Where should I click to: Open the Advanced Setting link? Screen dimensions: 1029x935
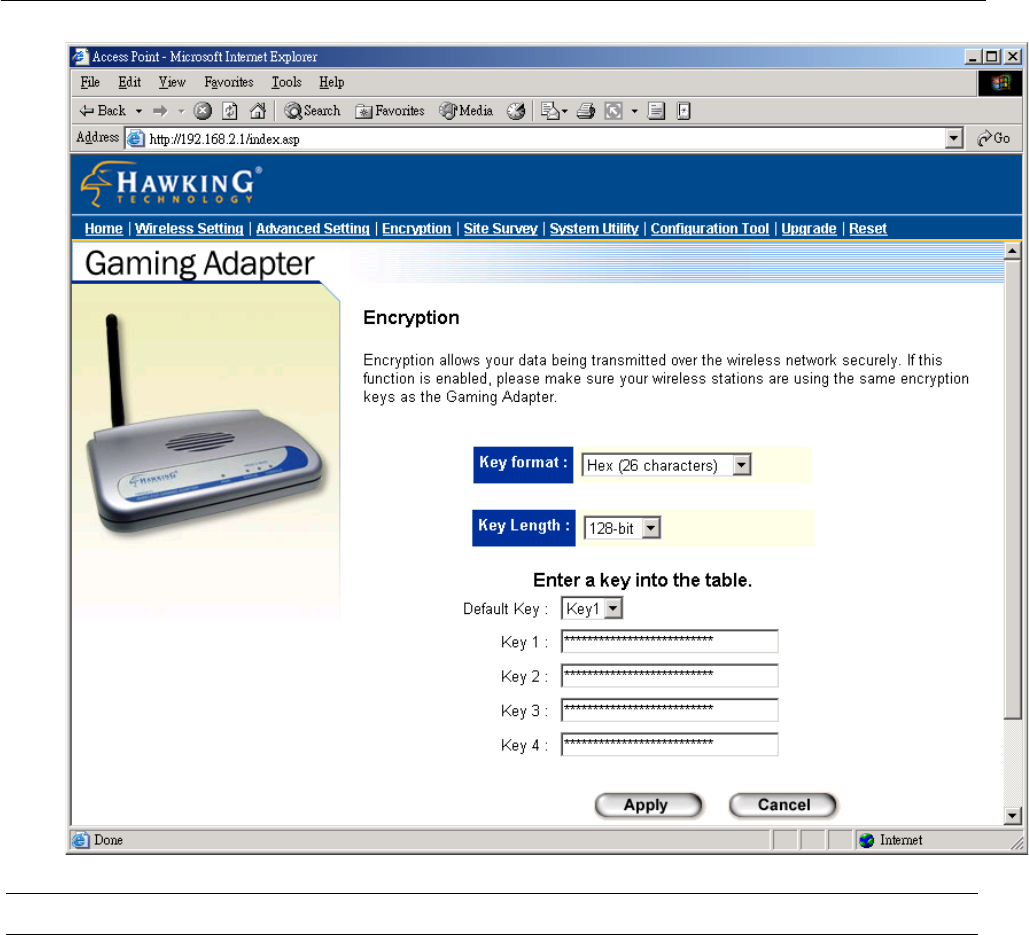tap(312, 229)
